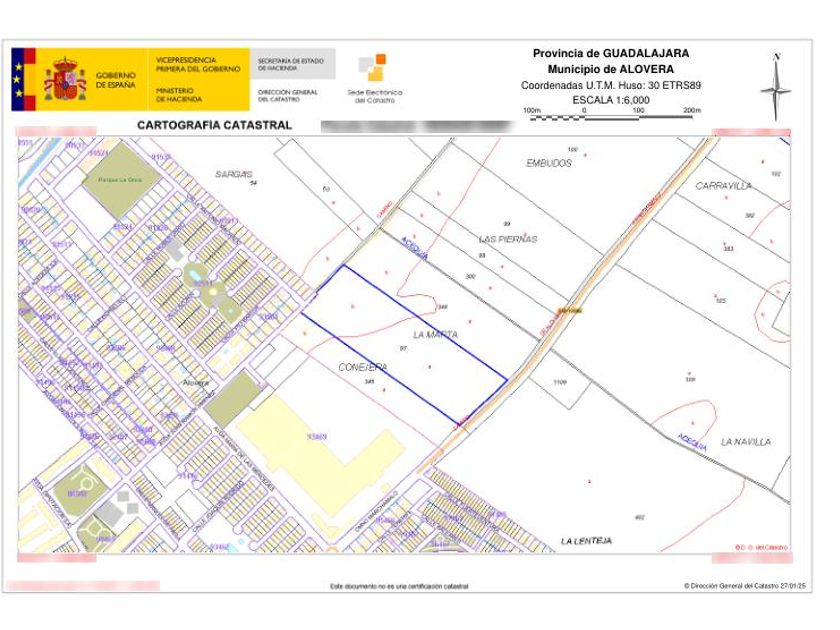Click the 'EMBUDOS' area label
The image size is (840, 630).
pyautogui.click(x=549, y=163)
